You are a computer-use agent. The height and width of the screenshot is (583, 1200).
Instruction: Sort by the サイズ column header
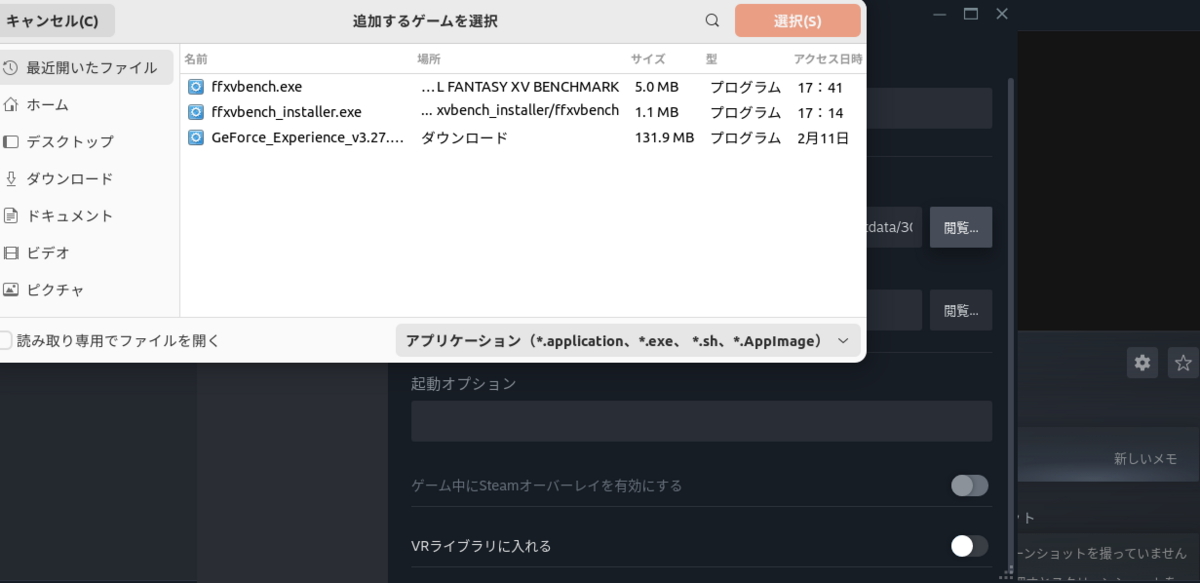point(648,59)
